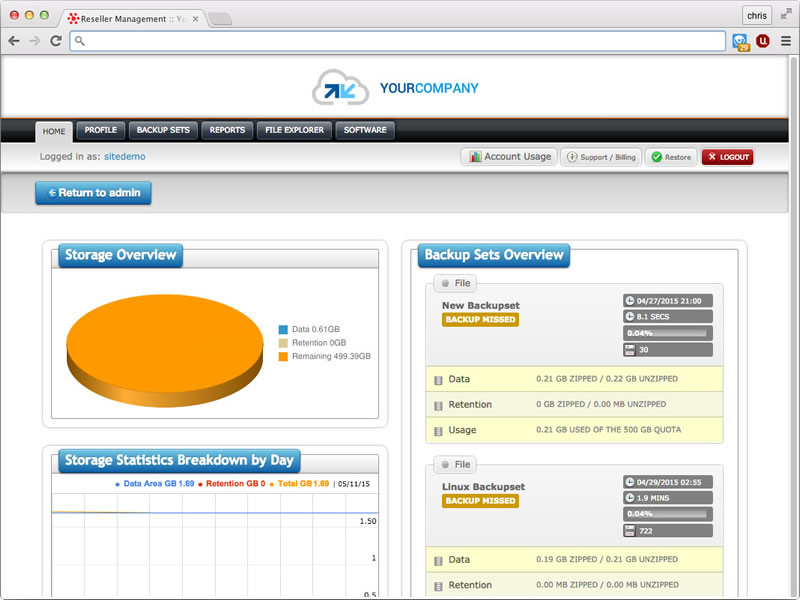
Task: Click New Backupset 0.04% progress bar
Action: (x=668, y=333)
